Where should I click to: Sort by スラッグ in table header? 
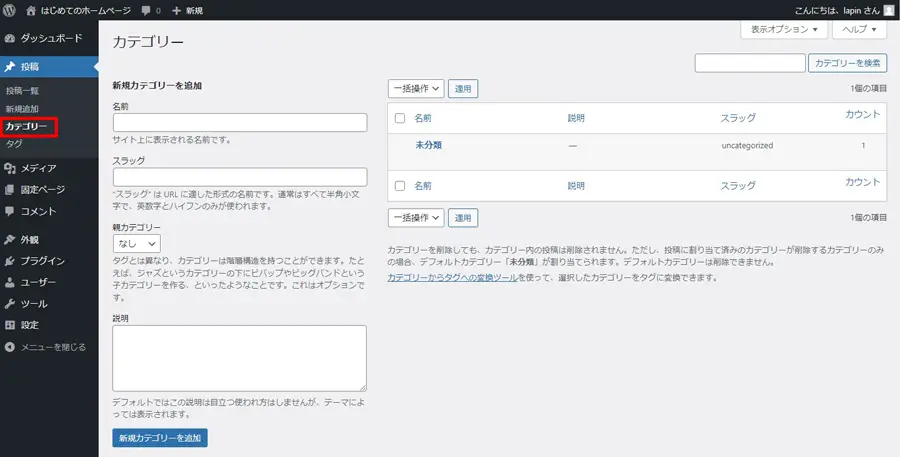point(738,118)
